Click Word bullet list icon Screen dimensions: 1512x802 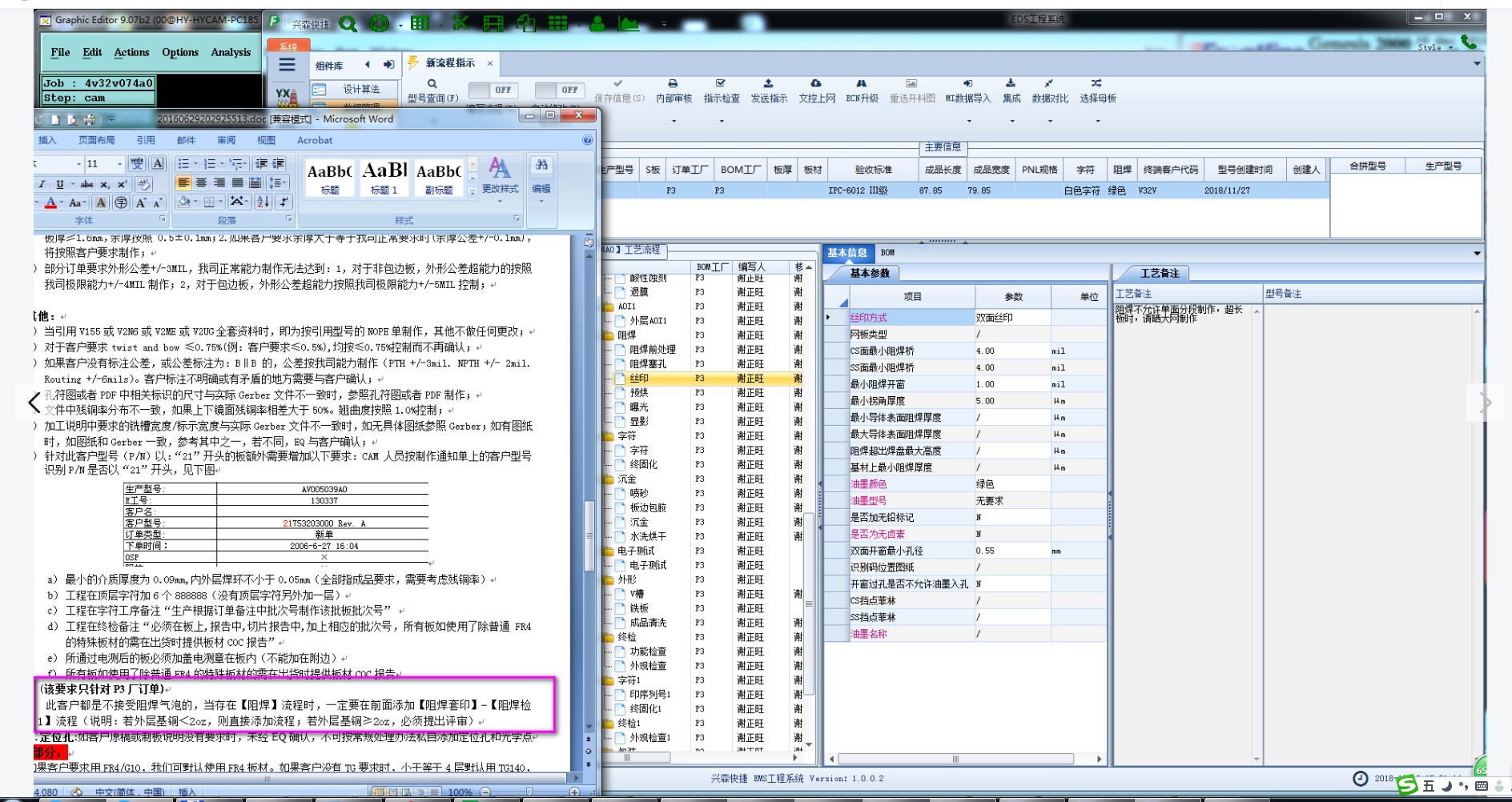[183, 163]
